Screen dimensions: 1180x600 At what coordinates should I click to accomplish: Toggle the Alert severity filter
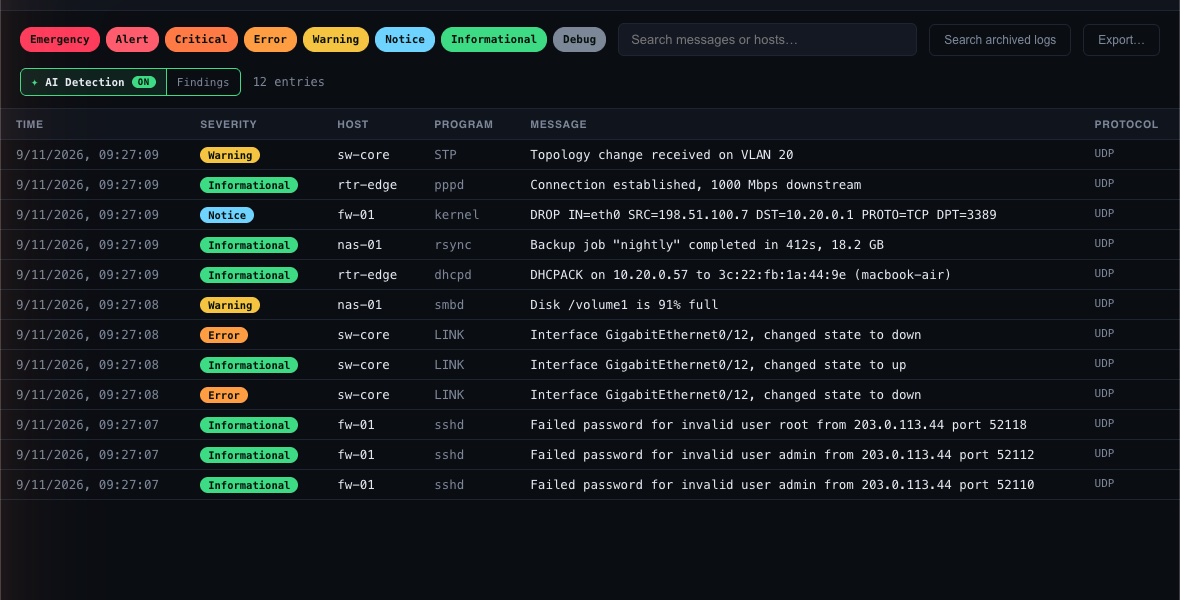[x=132, y=39]
